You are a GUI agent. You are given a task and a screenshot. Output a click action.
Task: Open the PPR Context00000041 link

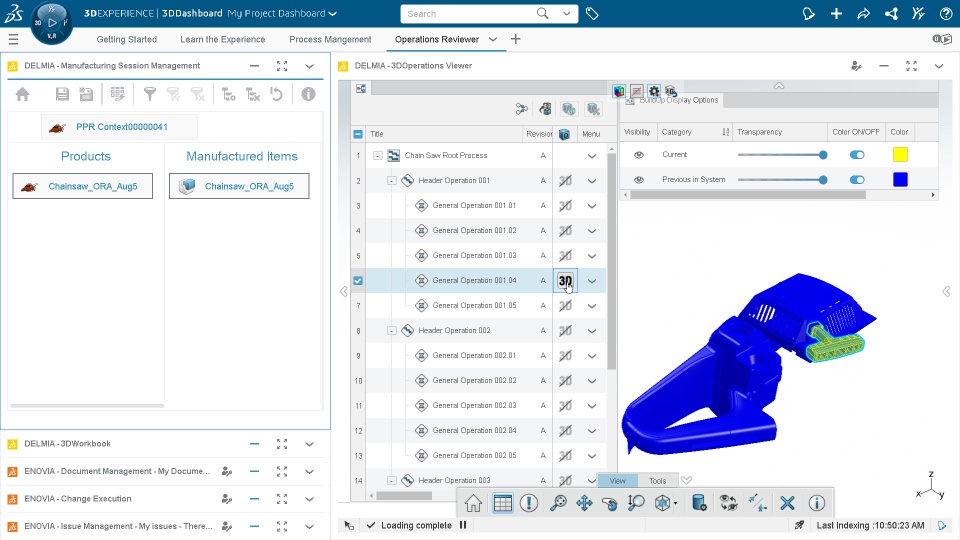(x=122, y=127)
